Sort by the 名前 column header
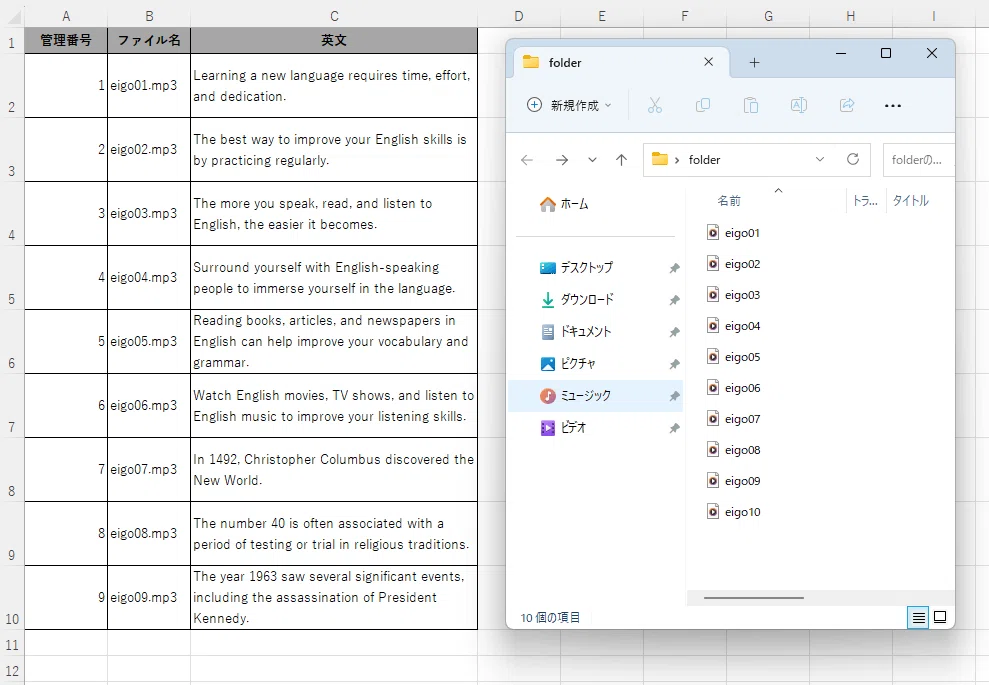The height and width of the screenshot is (685, 989). click(x=729, y=201)
